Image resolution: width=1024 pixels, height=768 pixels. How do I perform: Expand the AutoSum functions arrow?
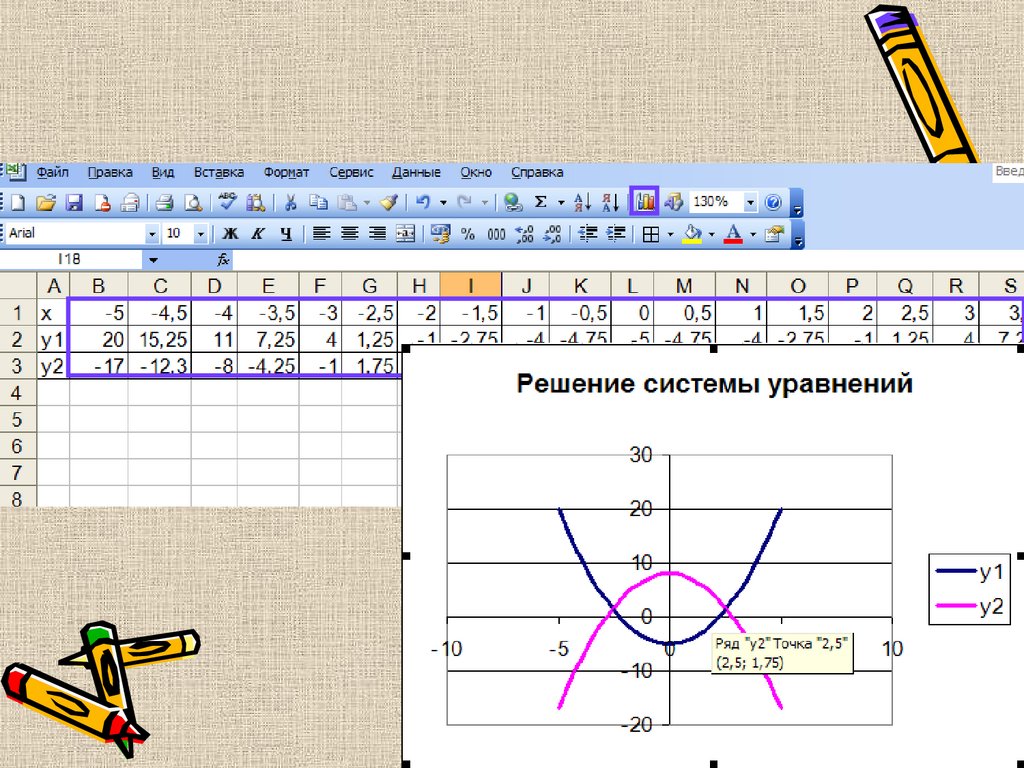[x=561, y=203]
